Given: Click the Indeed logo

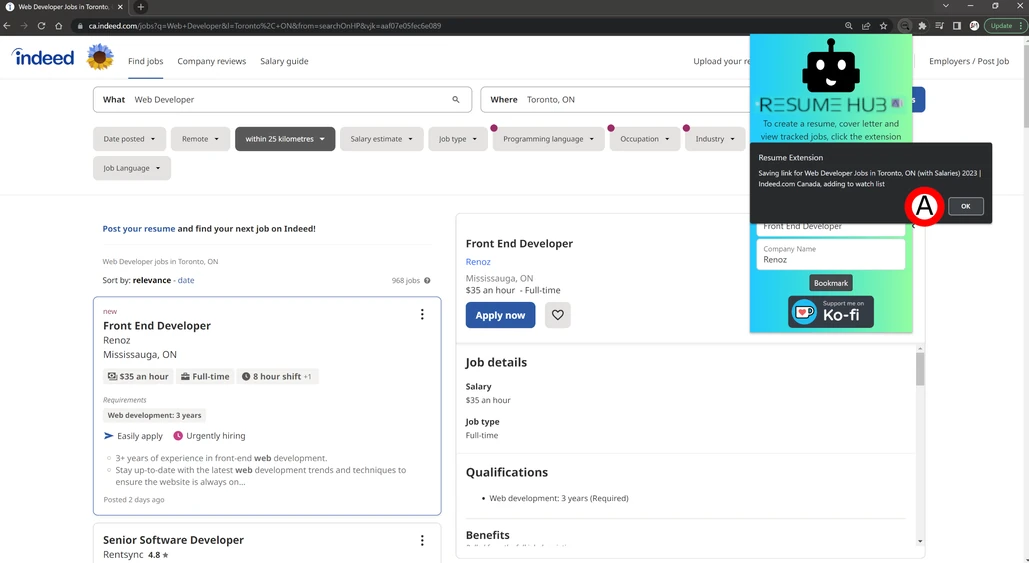Looking at the screenshot, I should (x=43, y=57).
